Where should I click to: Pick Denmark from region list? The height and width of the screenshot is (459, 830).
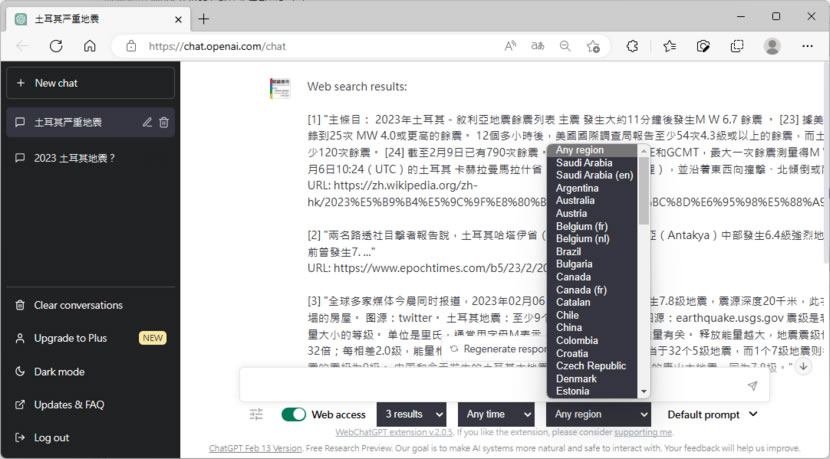pos(594,379)
